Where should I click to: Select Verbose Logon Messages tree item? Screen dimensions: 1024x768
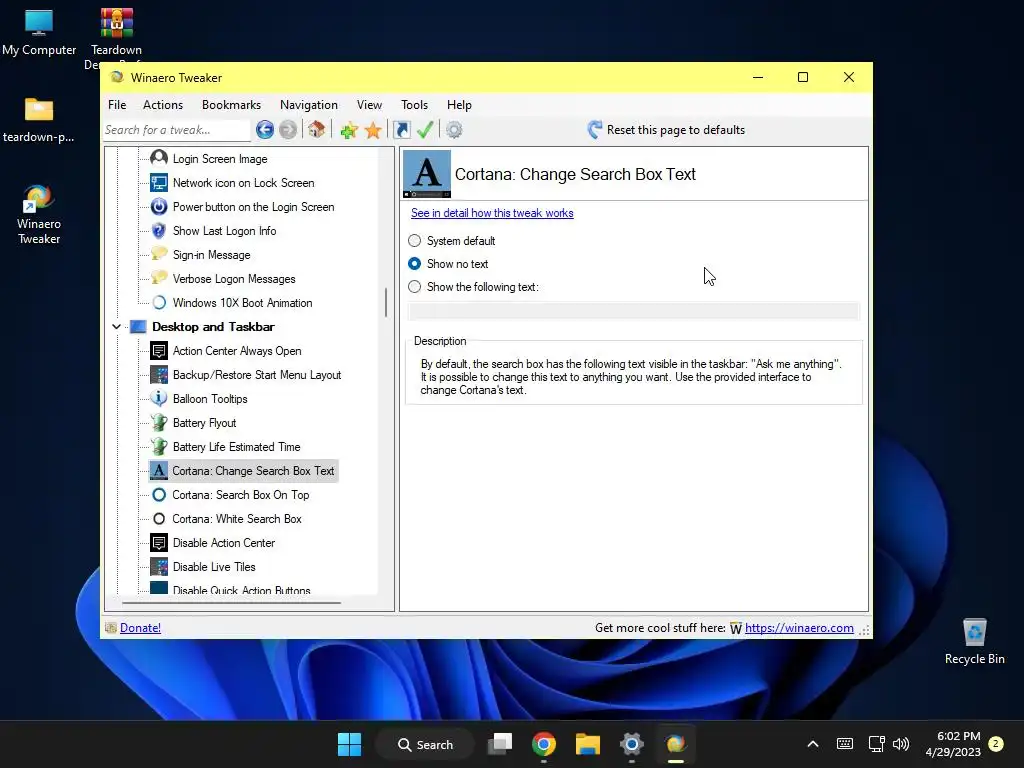click(234, 279)
